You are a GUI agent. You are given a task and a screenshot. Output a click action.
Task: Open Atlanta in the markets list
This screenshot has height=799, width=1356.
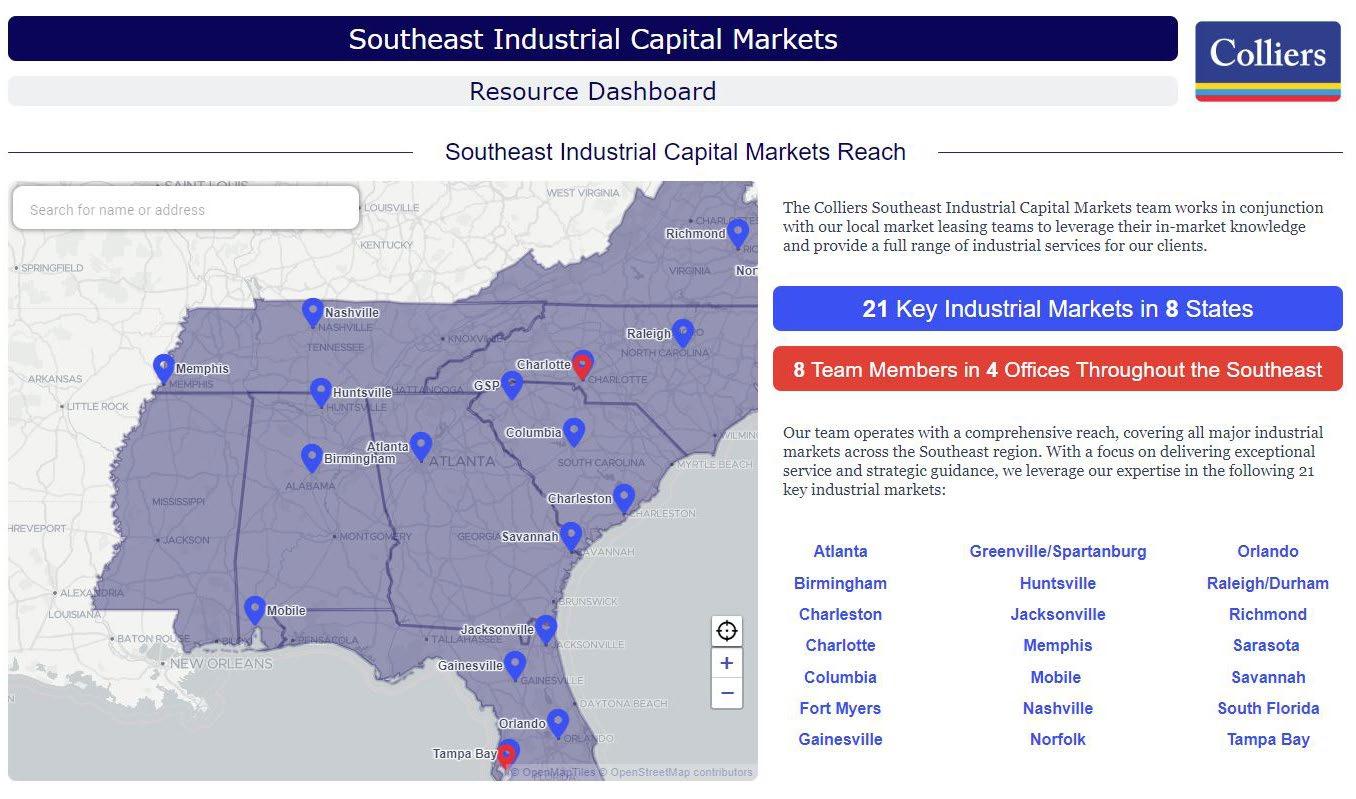tap(840, 551)
